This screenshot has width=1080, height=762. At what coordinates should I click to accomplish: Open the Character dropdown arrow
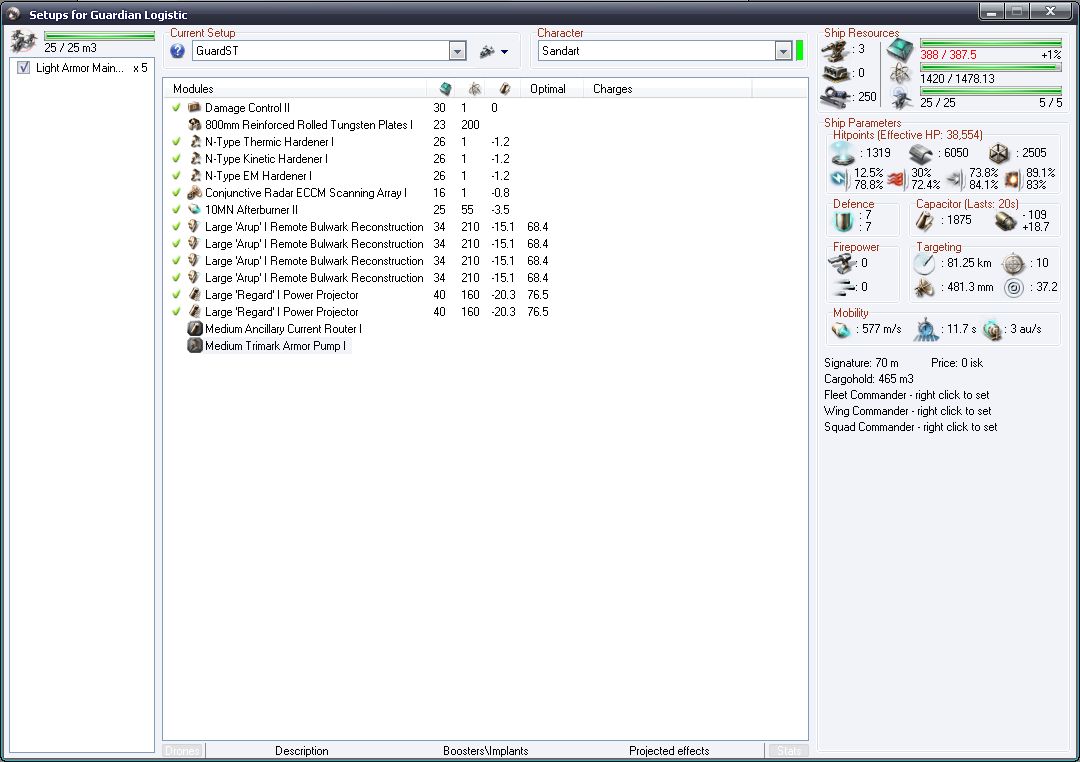783,51
